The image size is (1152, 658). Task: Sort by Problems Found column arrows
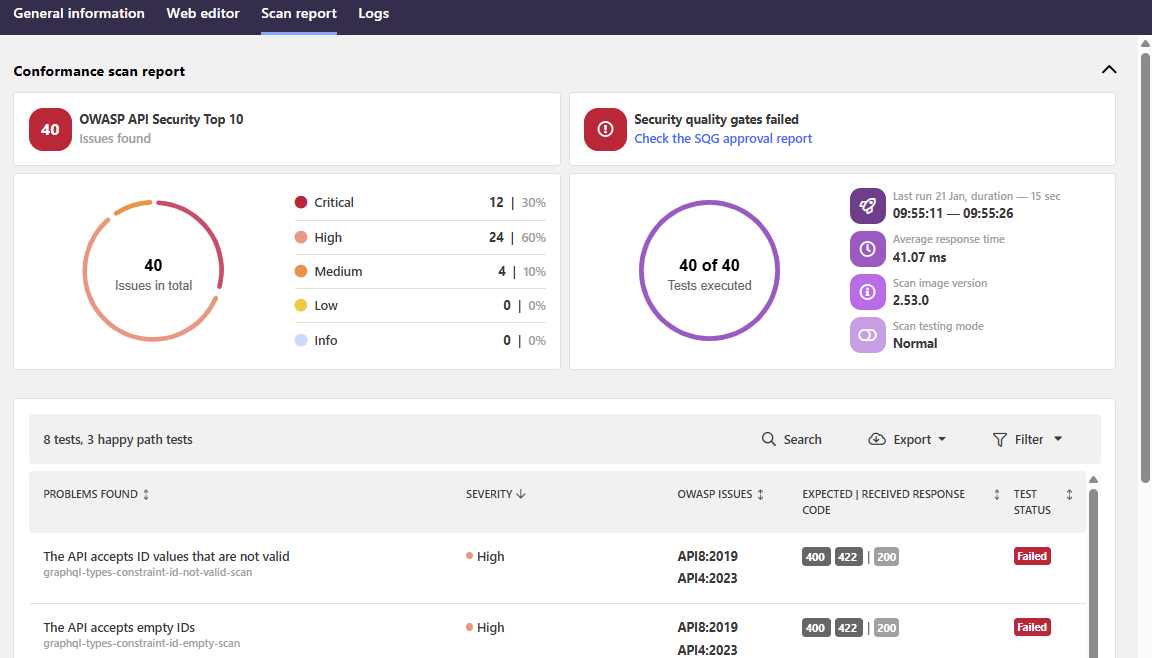tap(146, 494)
